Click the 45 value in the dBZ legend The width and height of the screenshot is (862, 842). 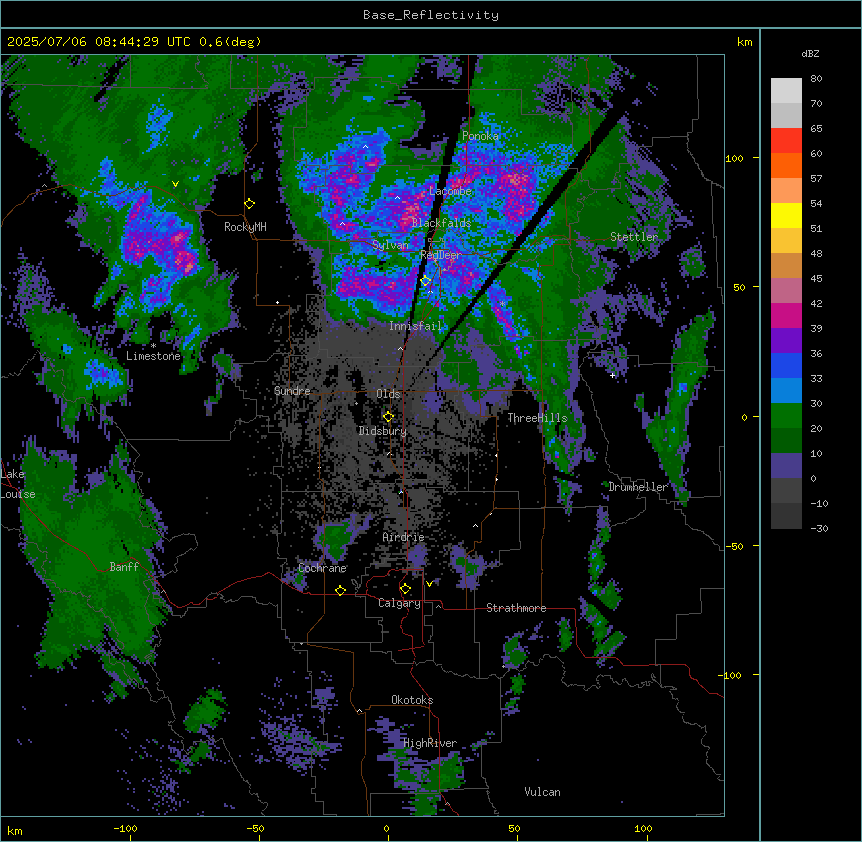tap(816, 279)
